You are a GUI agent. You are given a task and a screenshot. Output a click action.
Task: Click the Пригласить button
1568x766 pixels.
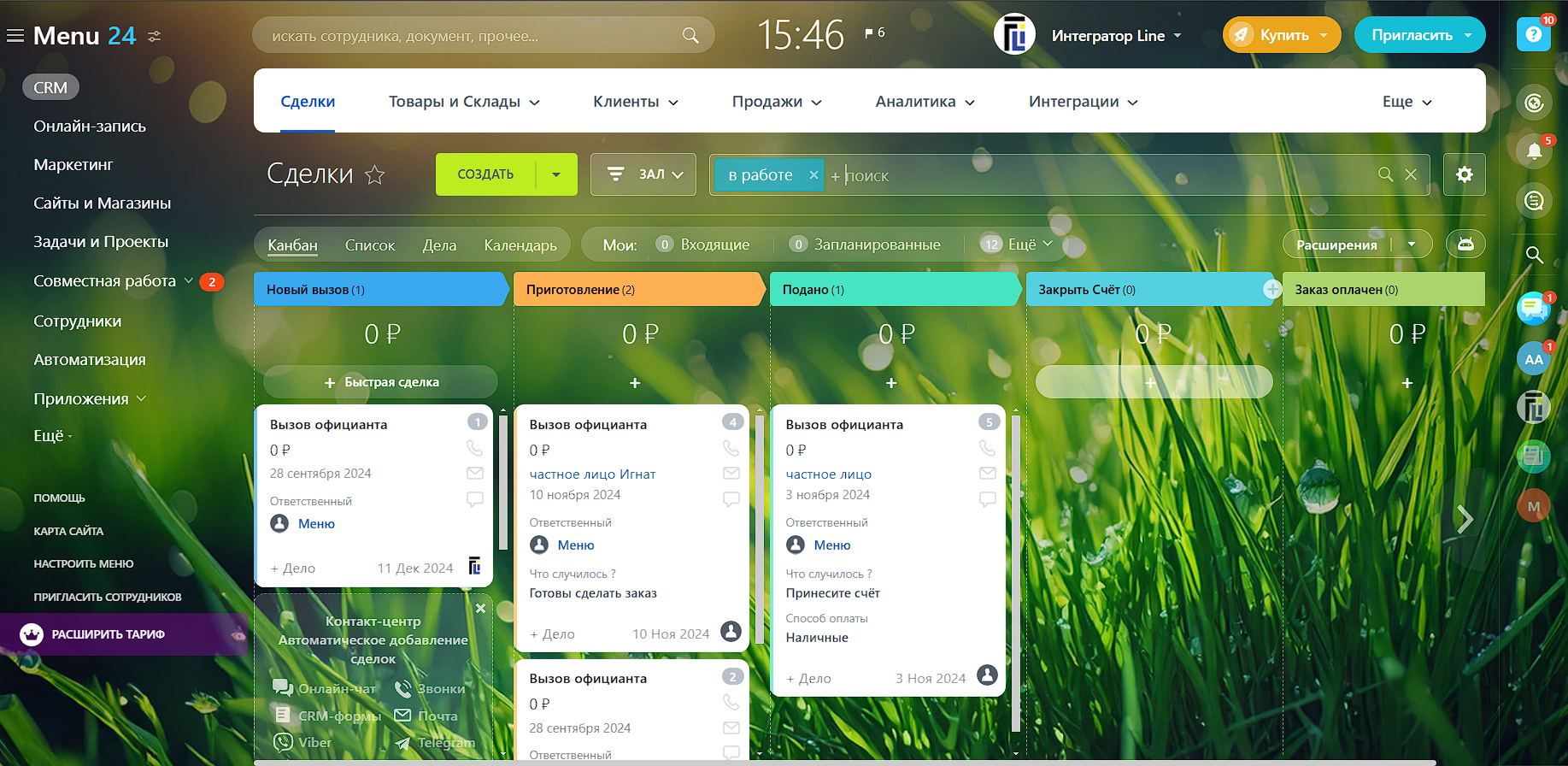click(x=1420, y=35)
